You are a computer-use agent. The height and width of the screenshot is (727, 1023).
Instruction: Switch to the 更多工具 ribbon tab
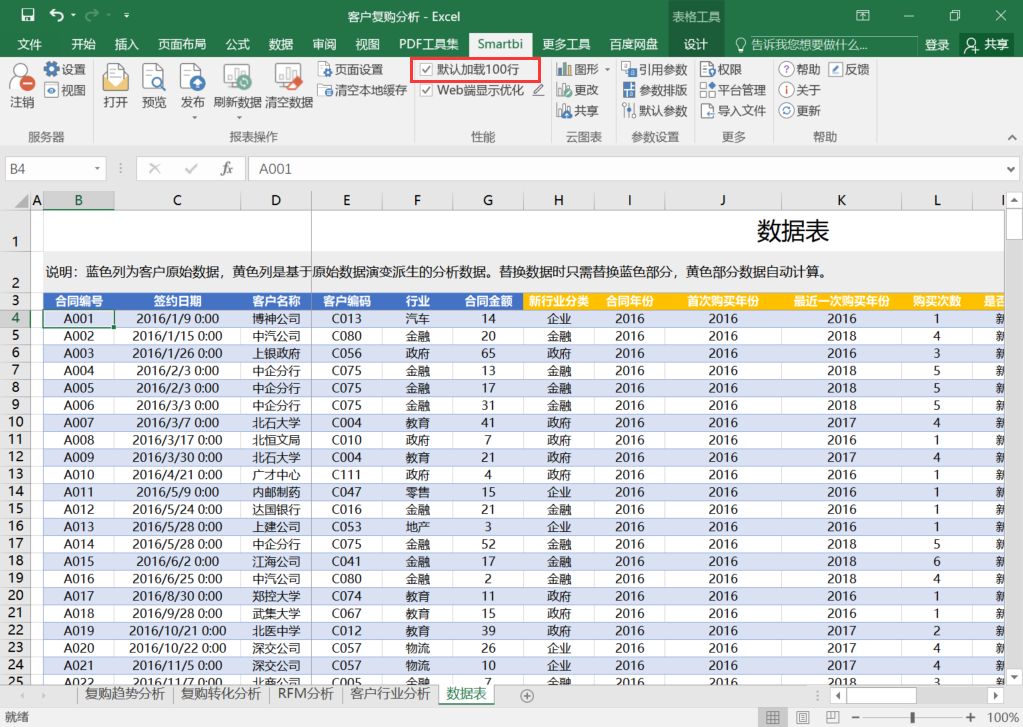[566, 44]
